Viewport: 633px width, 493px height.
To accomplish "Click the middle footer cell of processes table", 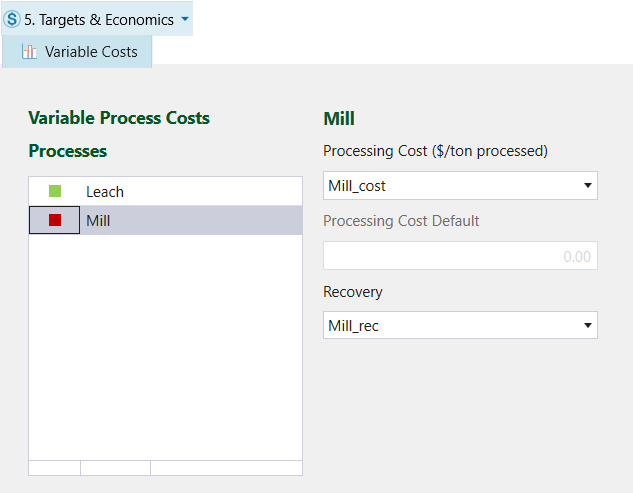I will [115, 468].
